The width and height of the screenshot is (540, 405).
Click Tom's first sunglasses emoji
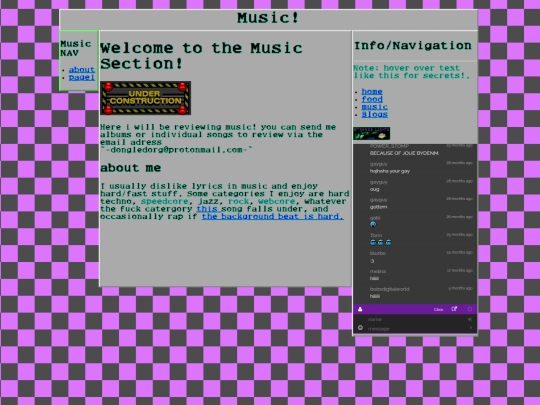point(373,242)
